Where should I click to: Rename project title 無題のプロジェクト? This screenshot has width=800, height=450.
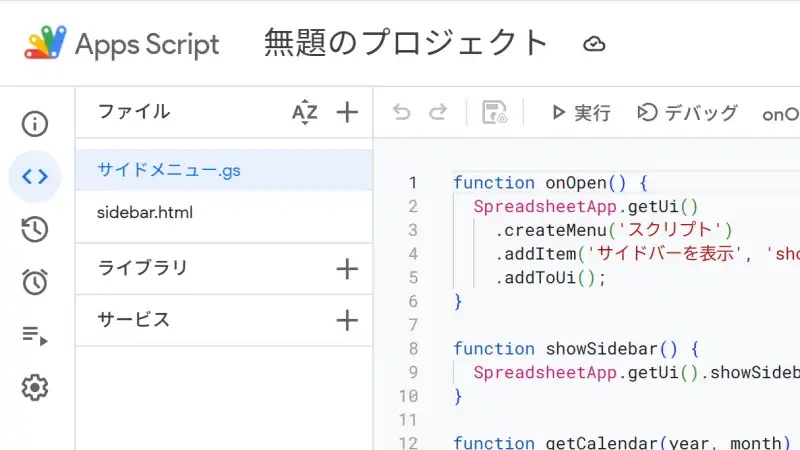click(x=406, y=43)
